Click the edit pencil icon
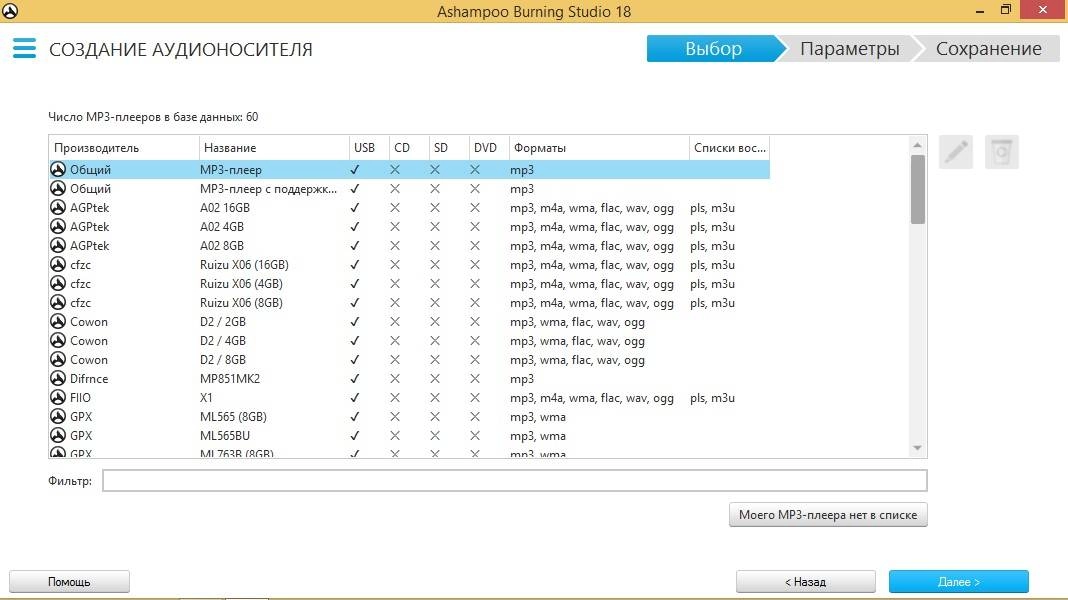This screenshot has height=600, width=1068. coord(956,152)
